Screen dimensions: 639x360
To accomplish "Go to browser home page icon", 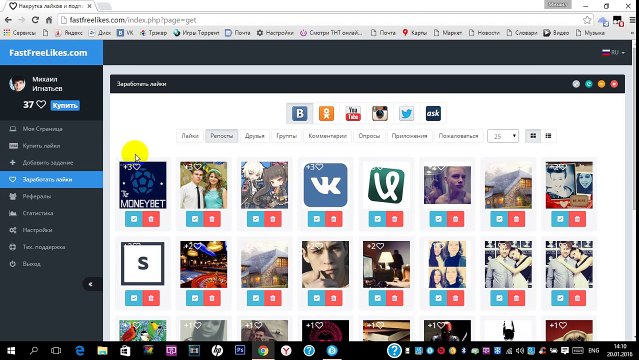I will [49, 20].
